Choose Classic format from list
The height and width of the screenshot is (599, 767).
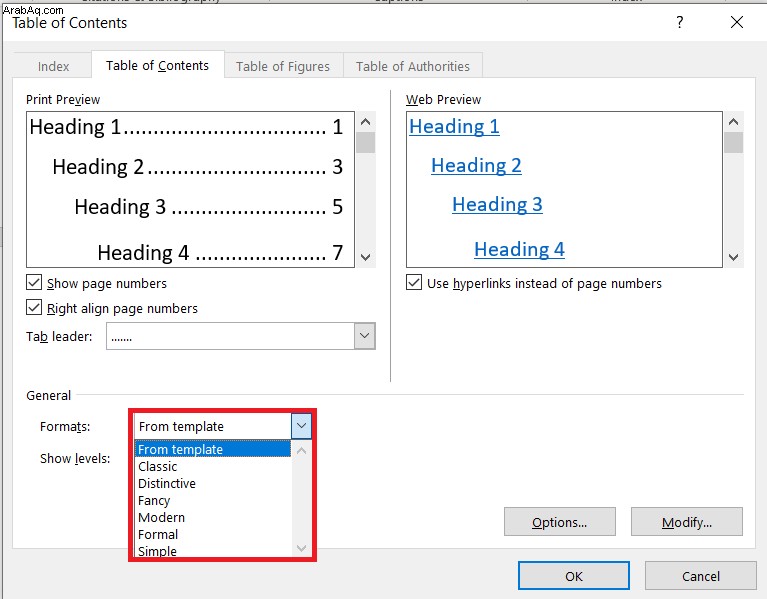click(213, 466)
